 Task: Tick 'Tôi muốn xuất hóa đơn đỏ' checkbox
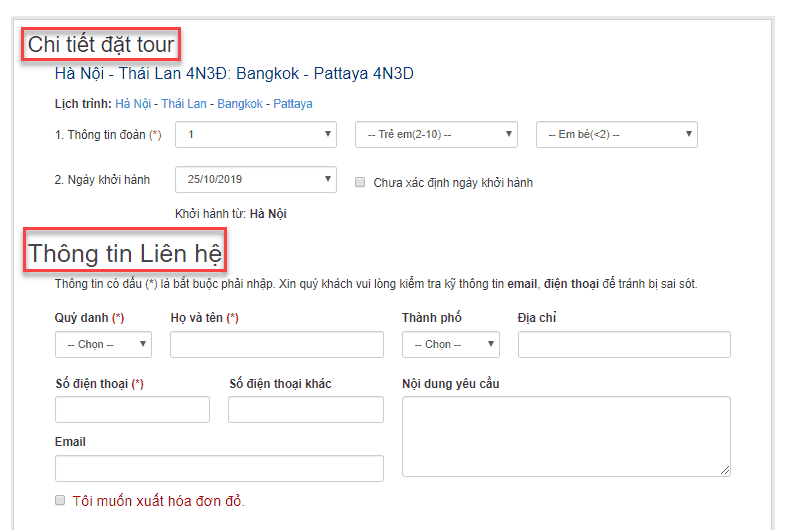click(x=60, y=500)
